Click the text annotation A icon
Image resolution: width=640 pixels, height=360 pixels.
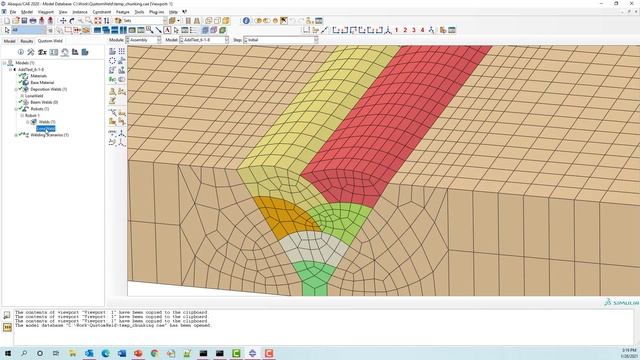[167, 30]
